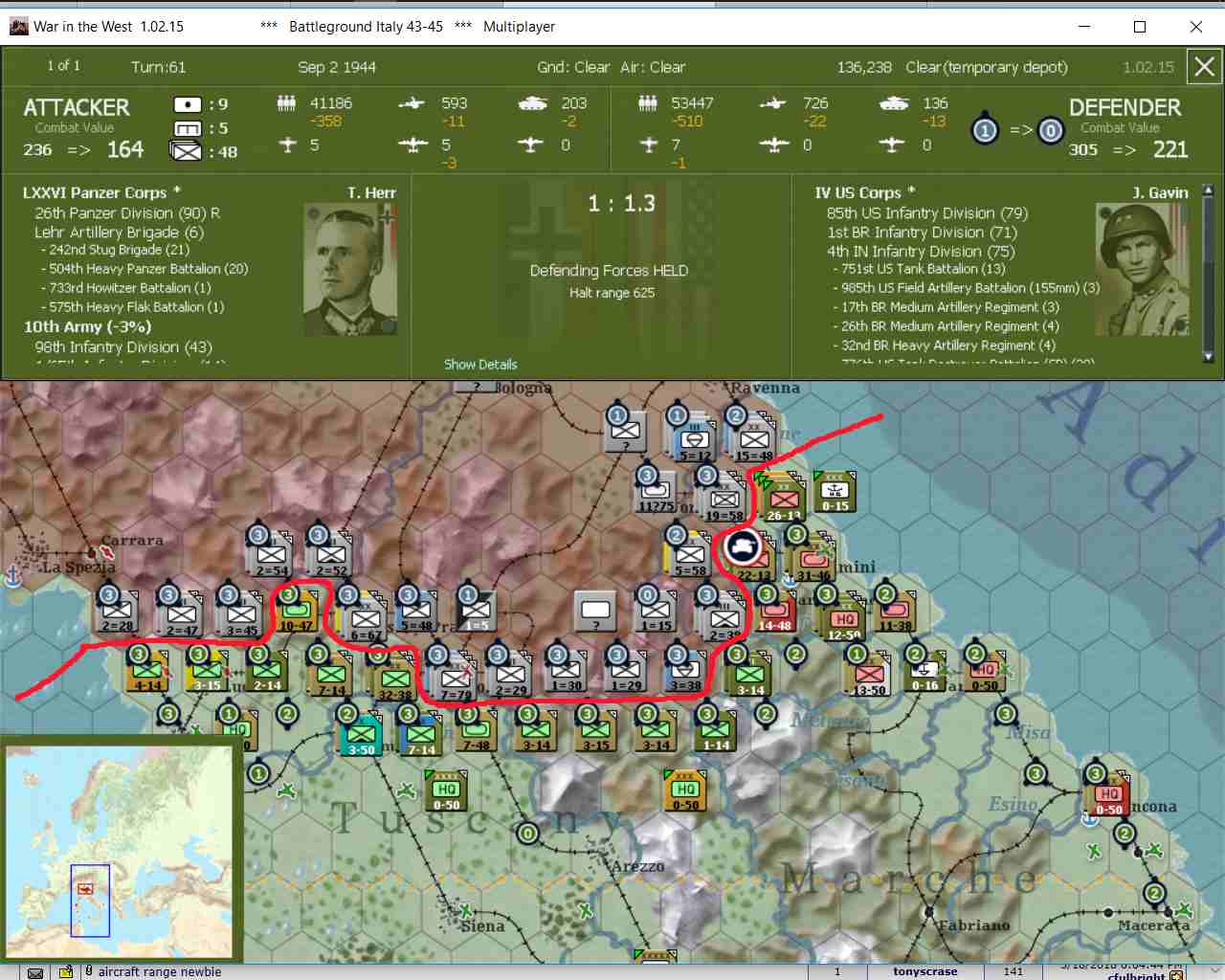Select the Allied stack labeled 26-13
This screenshot has height=980, width=1225.
click(x=784, y=499)
